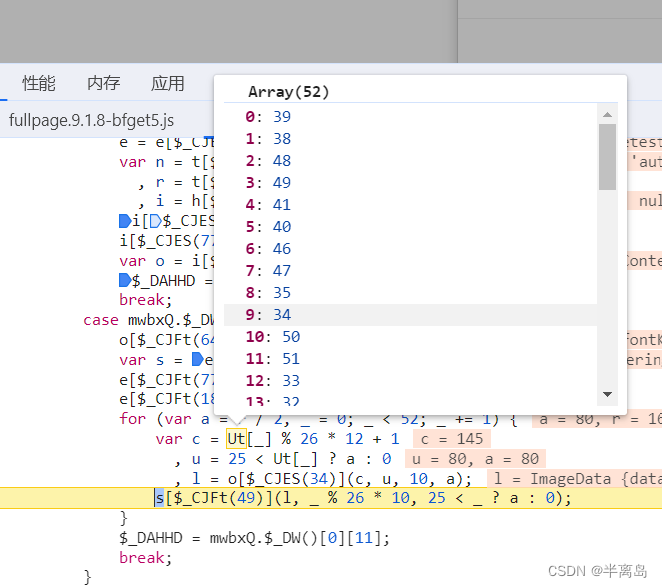Click the scroll up arrow in Array popup
This screenshot has width=662, height=587.
coord(607,115)
